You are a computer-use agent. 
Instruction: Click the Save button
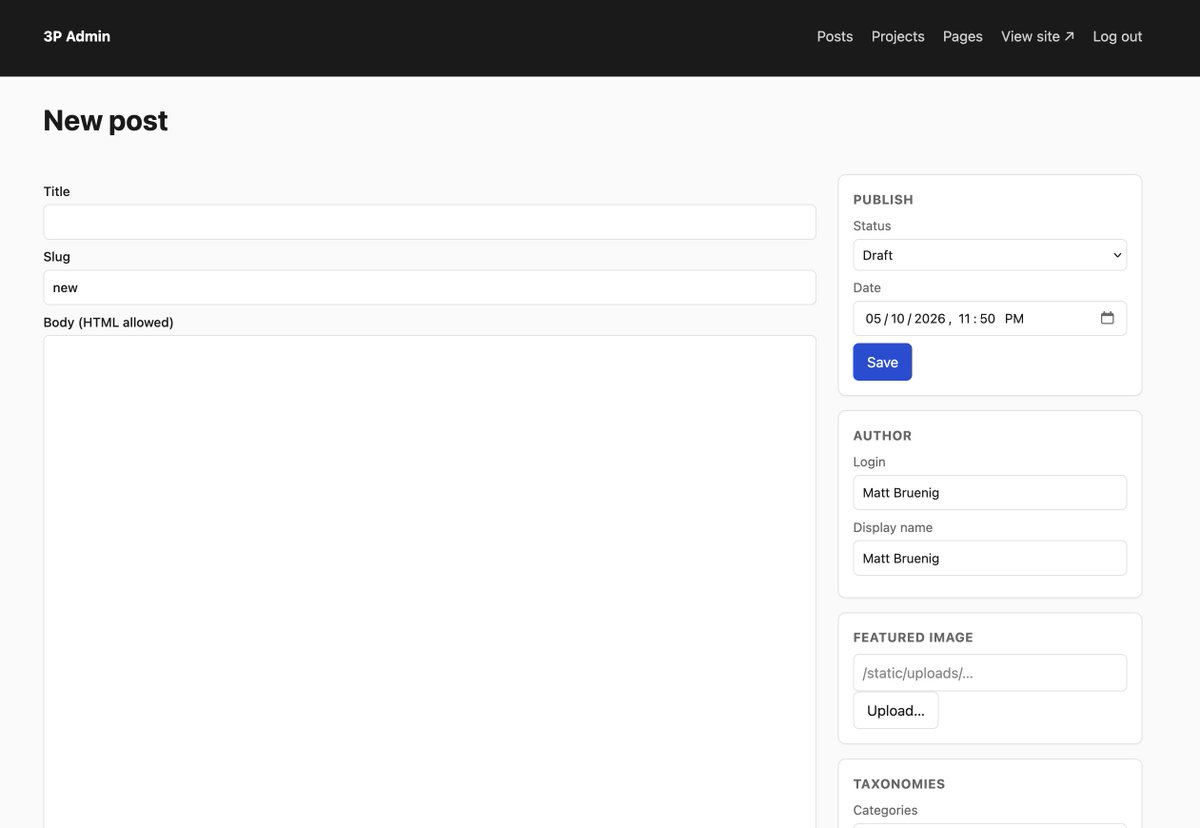[x=882, y=362]
